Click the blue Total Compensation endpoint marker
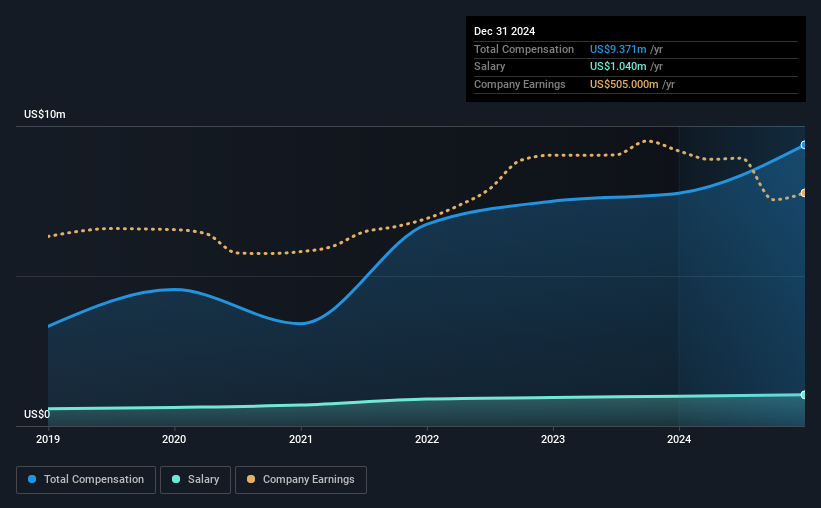 pyautogui.click(x=803, y=145)
